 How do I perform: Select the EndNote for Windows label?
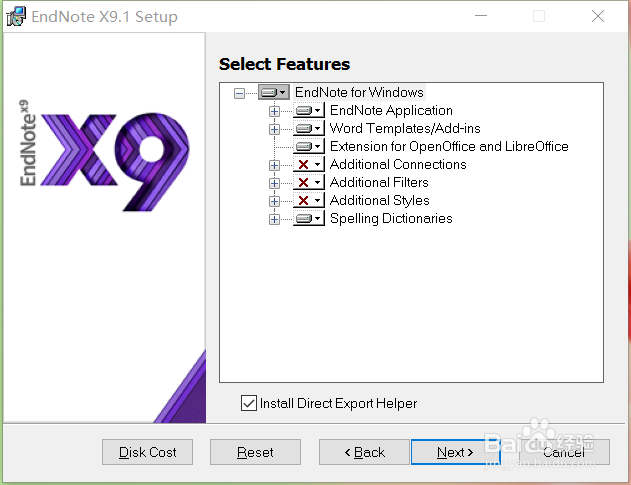coord(359,92)
